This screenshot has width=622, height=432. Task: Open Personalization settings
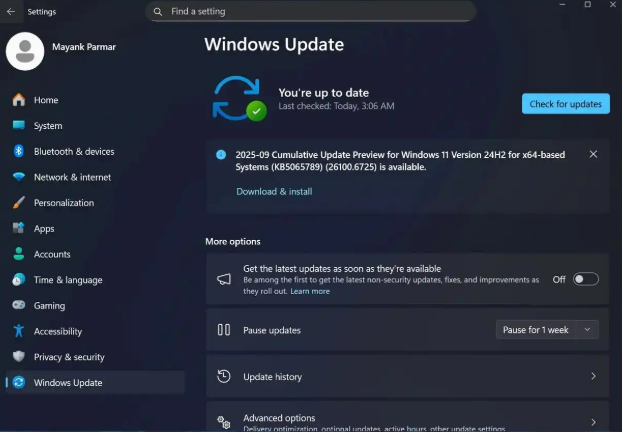point(95,202)
